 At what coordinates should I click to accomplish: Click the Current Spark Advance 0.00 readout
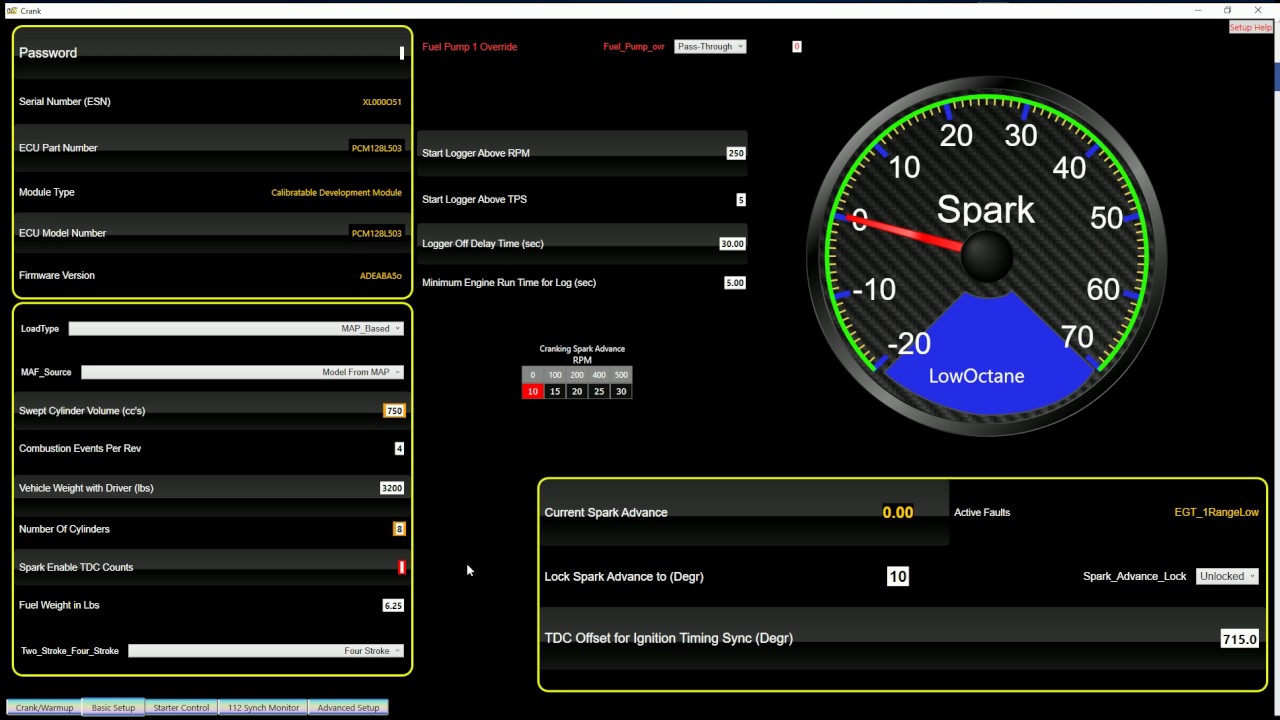click(x=898, y=512)
